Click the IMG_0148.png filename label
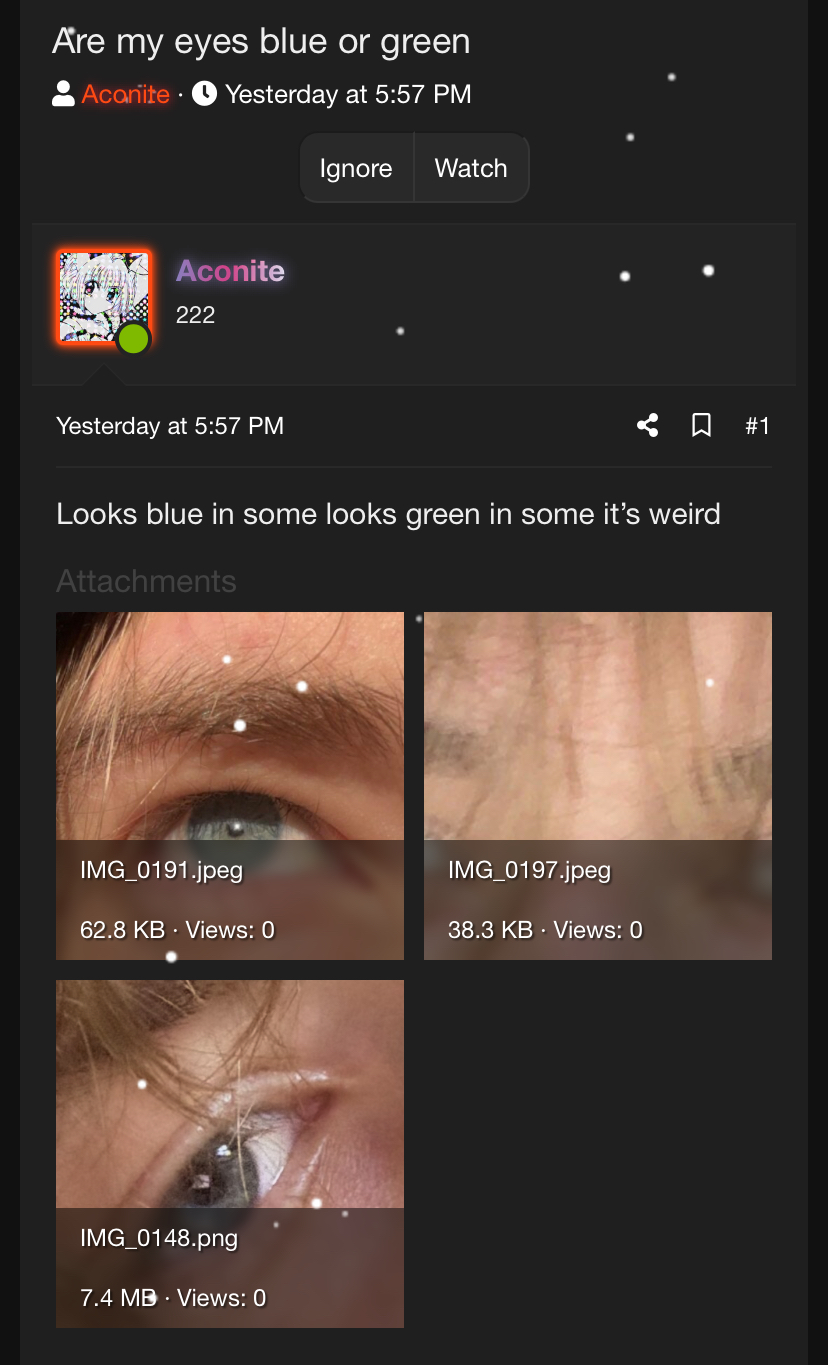This screenshot has height=1365, width=828. [159, 1238]
